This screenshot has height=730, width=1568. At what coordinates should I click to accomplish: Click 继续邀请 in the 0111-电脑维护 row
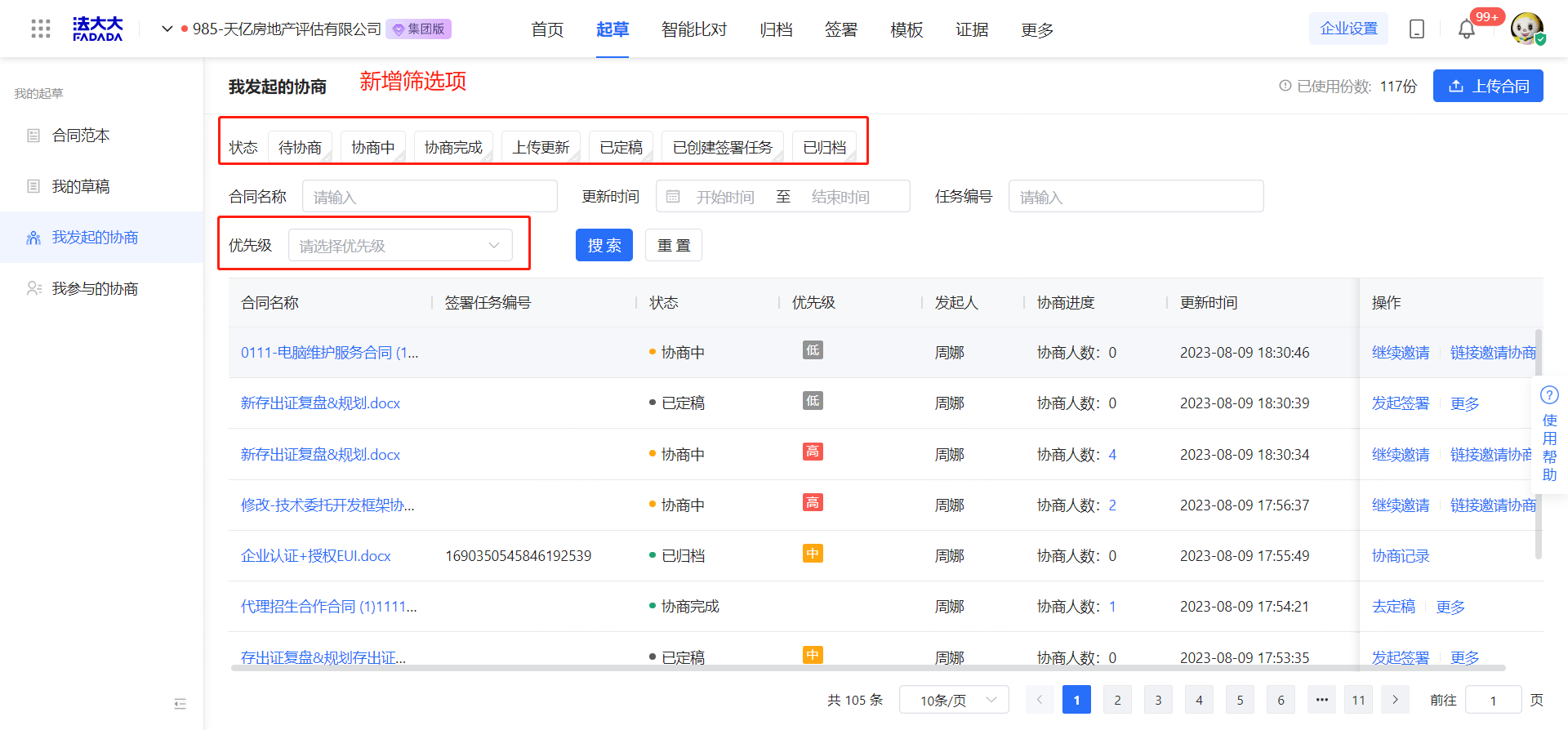point(1401,353)
